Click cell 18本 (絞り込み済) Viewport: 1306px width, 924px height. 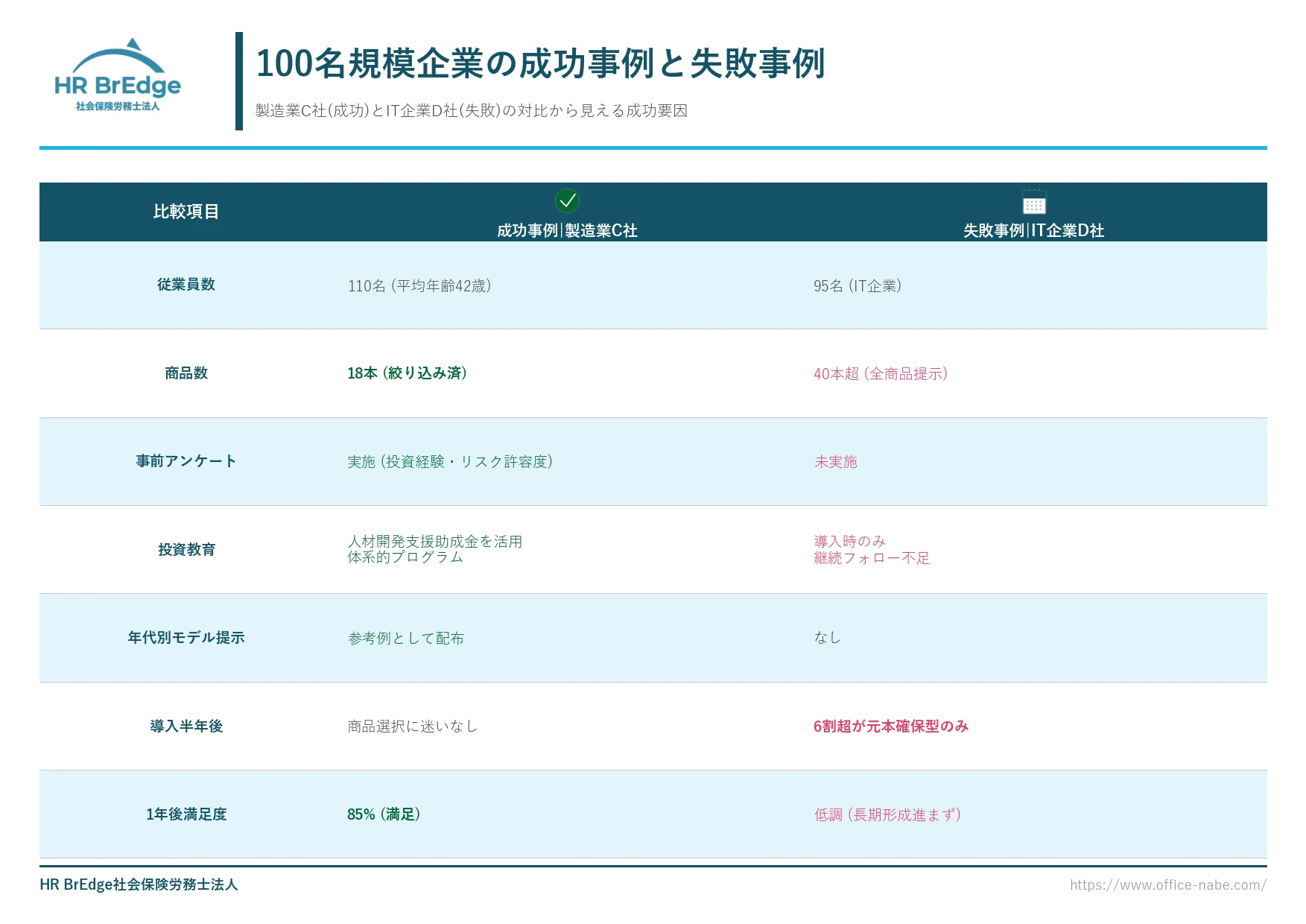(407, 373)
